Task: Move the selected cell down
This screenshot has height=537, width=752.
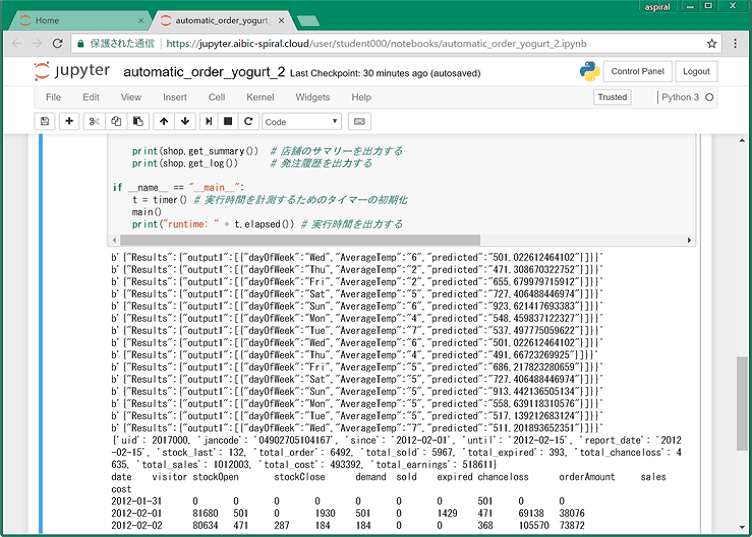Action: click(x=185, y=121)
